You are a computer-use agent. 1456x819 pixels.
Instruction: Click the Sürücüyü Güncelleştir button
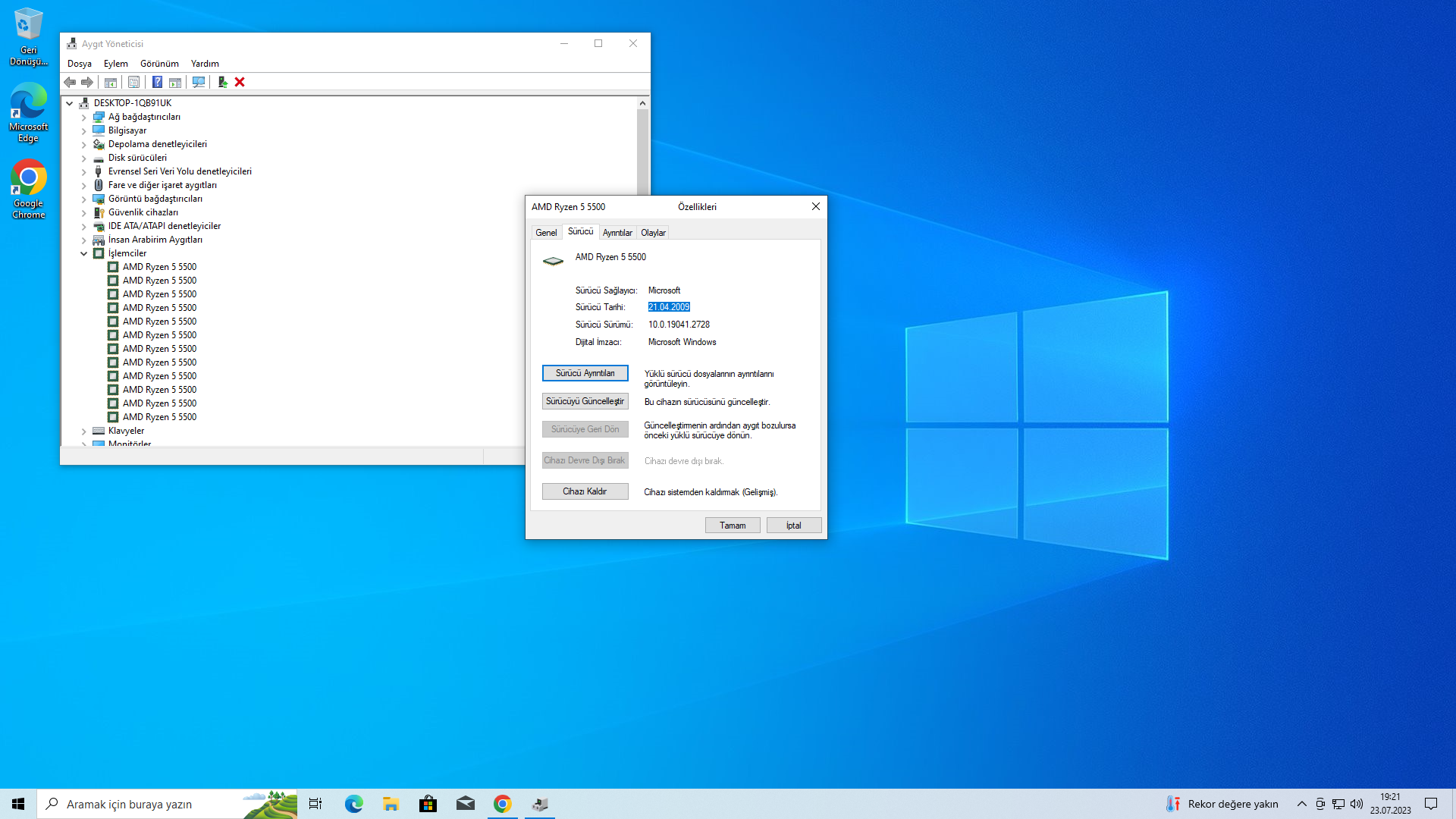tap(585, 401)
